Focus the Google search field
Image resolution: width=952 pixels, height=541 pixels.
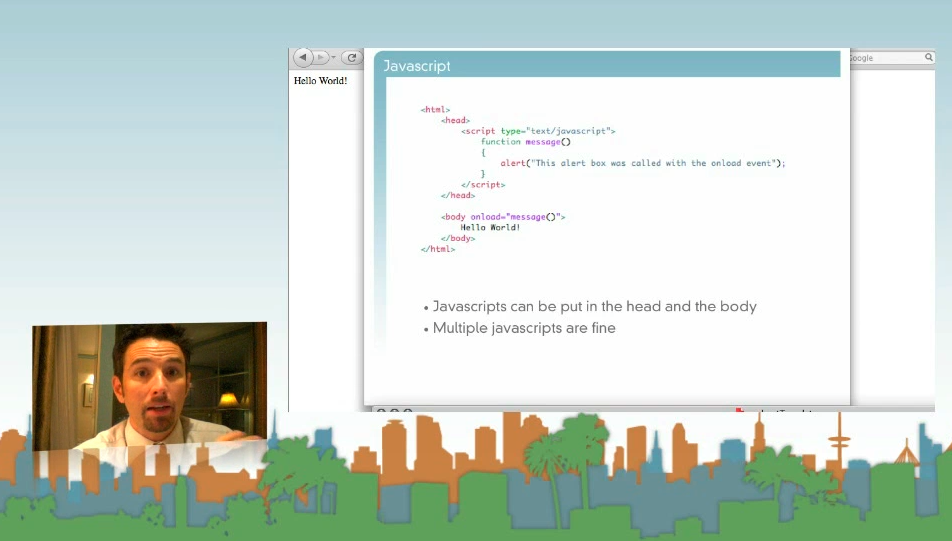point(891,58)
